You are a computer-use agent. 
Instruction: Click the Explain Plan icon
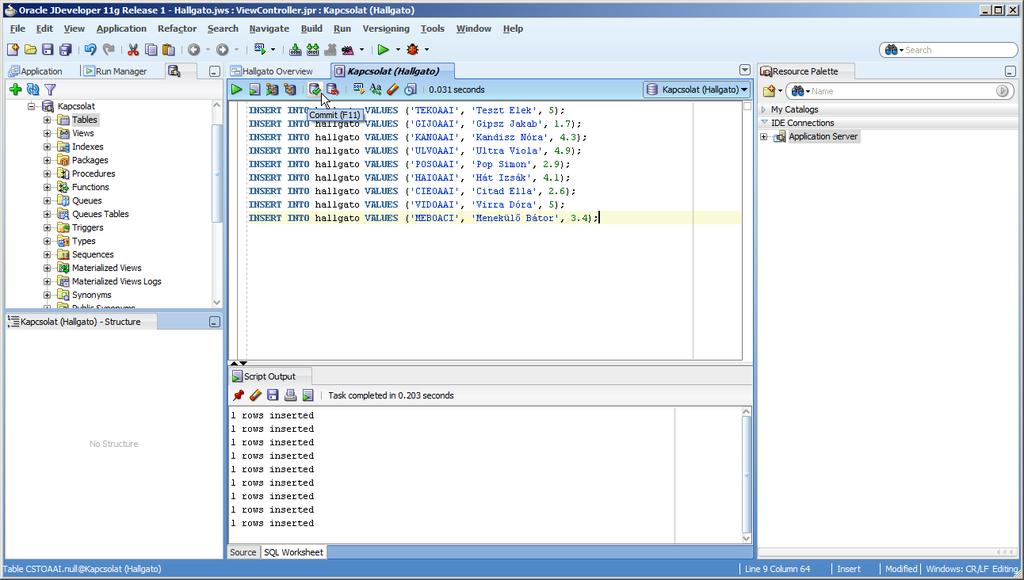(x=290, y=89)
